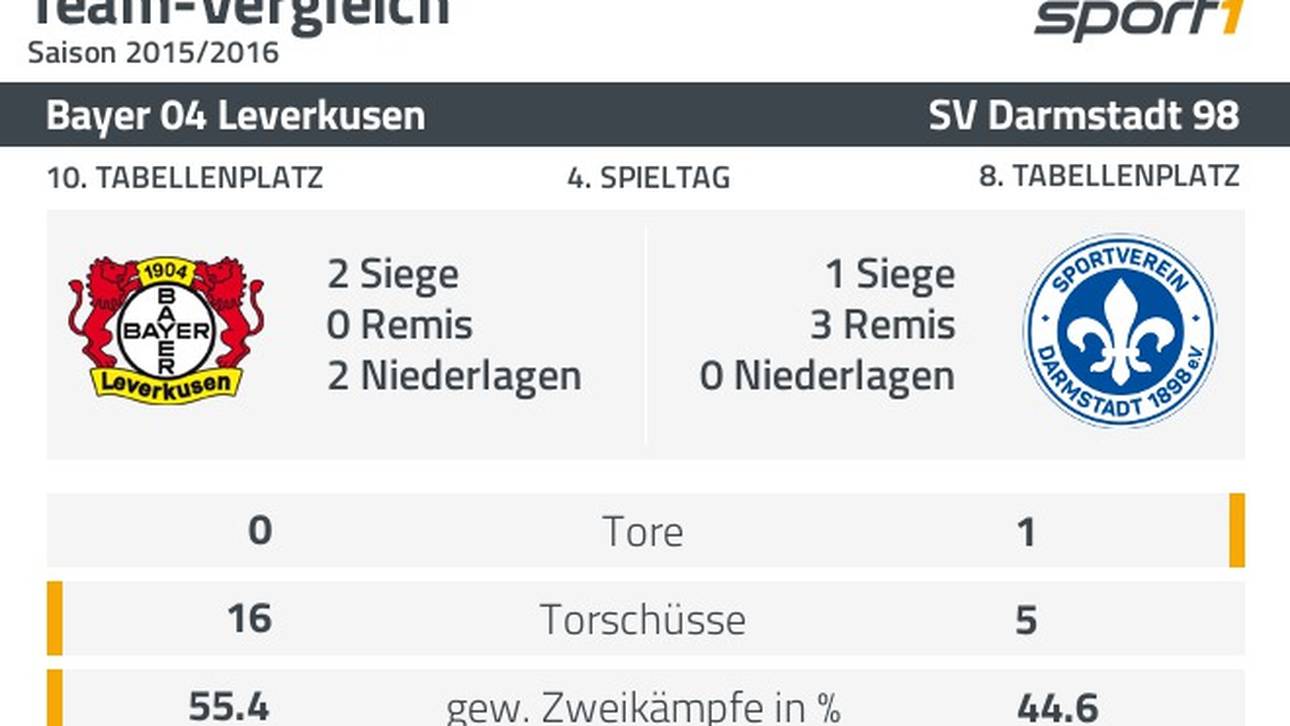
Task: Click Leverkusen's 2 Siege text
Action: point(393,275)
